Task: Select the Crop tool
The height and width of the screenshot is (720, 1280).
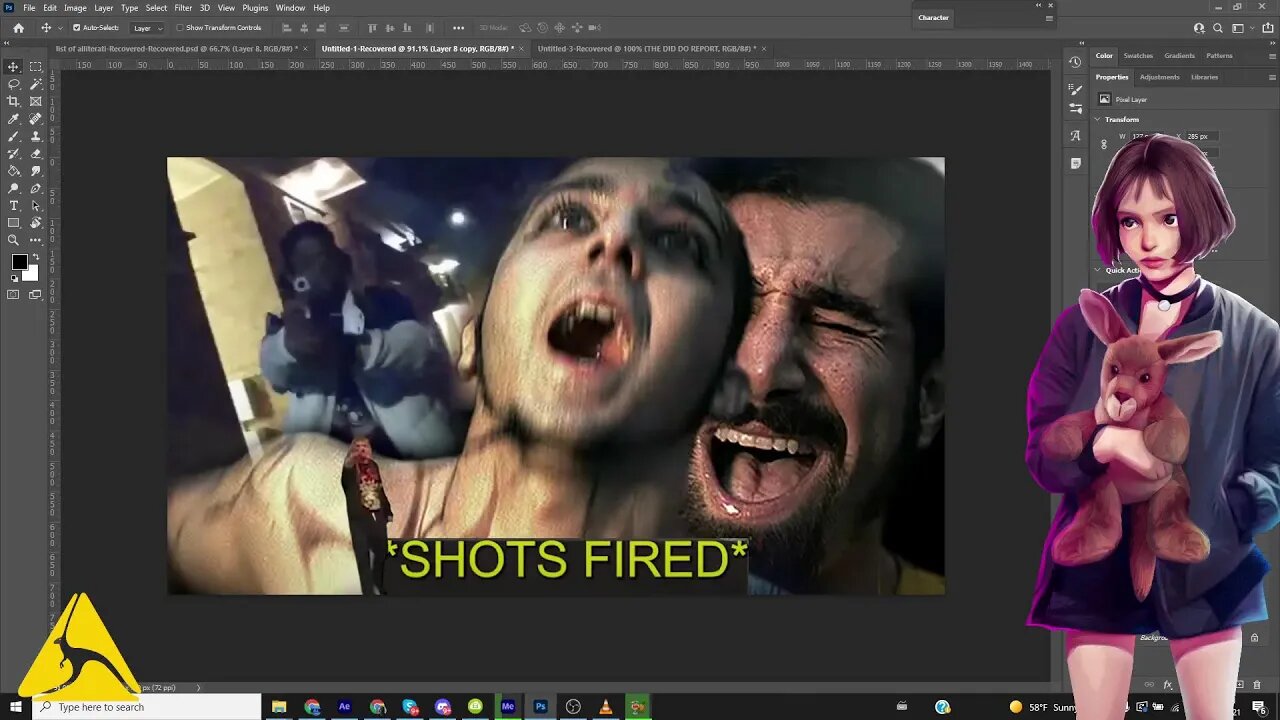Action: pyautogui.click(x=14, y=101)
